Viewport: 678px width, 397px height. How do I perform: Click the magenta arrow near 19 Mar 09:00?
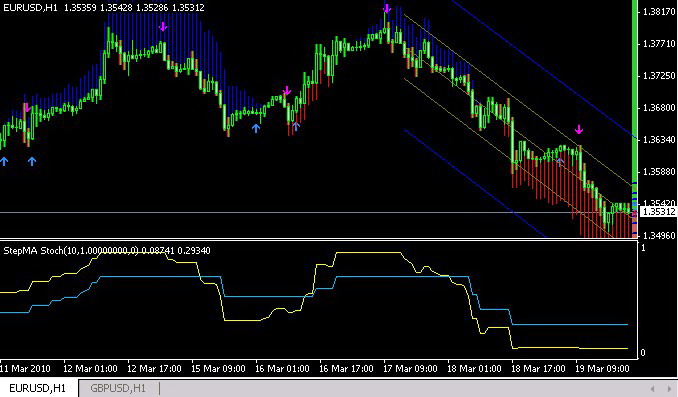579,129
